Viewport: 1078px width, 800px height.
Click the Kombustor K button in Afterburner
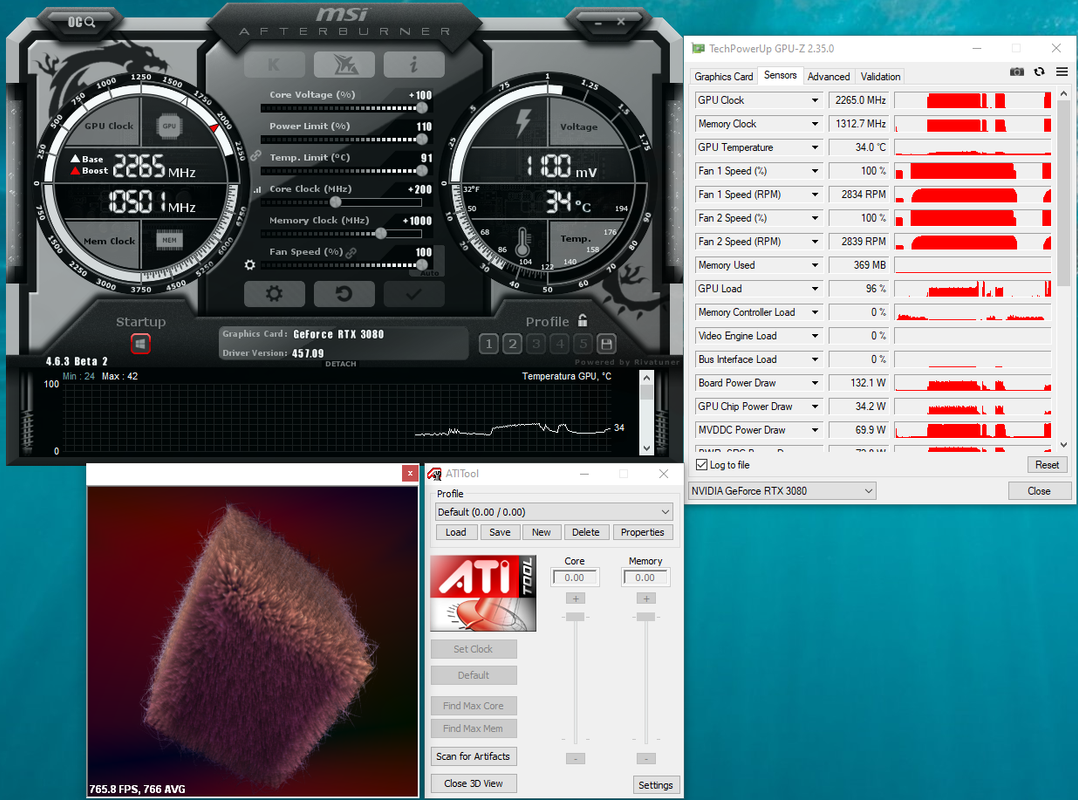[x=274, y=65]
